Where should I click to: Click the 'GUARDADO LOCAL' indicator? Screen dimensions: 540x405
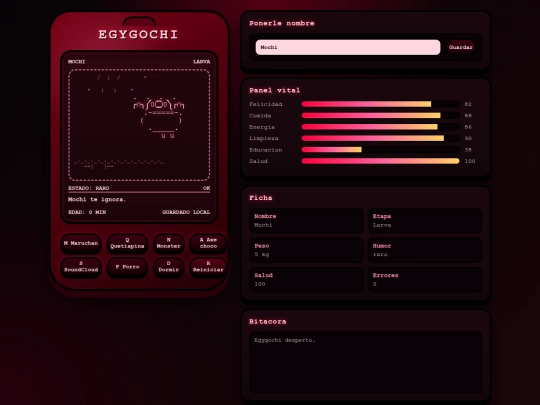[x=186, y=212]
